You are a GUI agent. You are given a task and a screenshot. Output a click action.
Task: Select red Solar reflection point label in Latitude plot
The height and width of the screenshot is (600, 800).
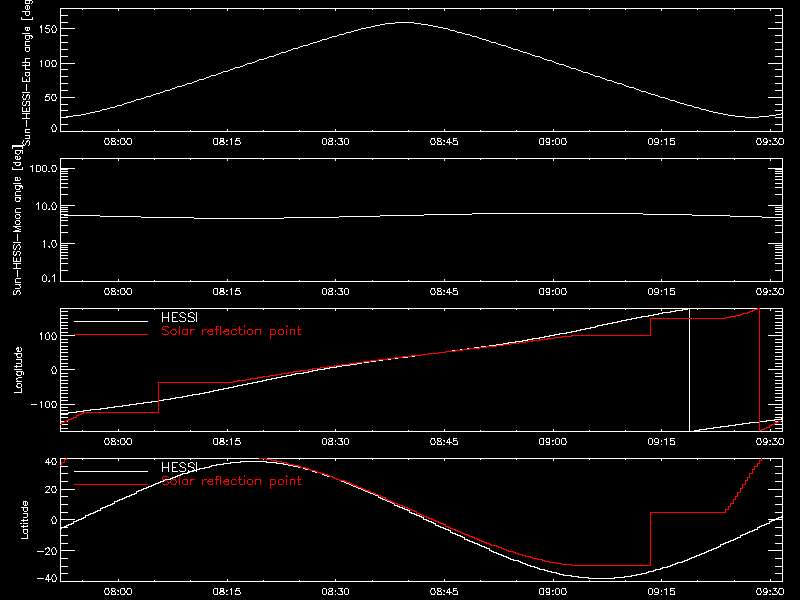tap(231, 481)
